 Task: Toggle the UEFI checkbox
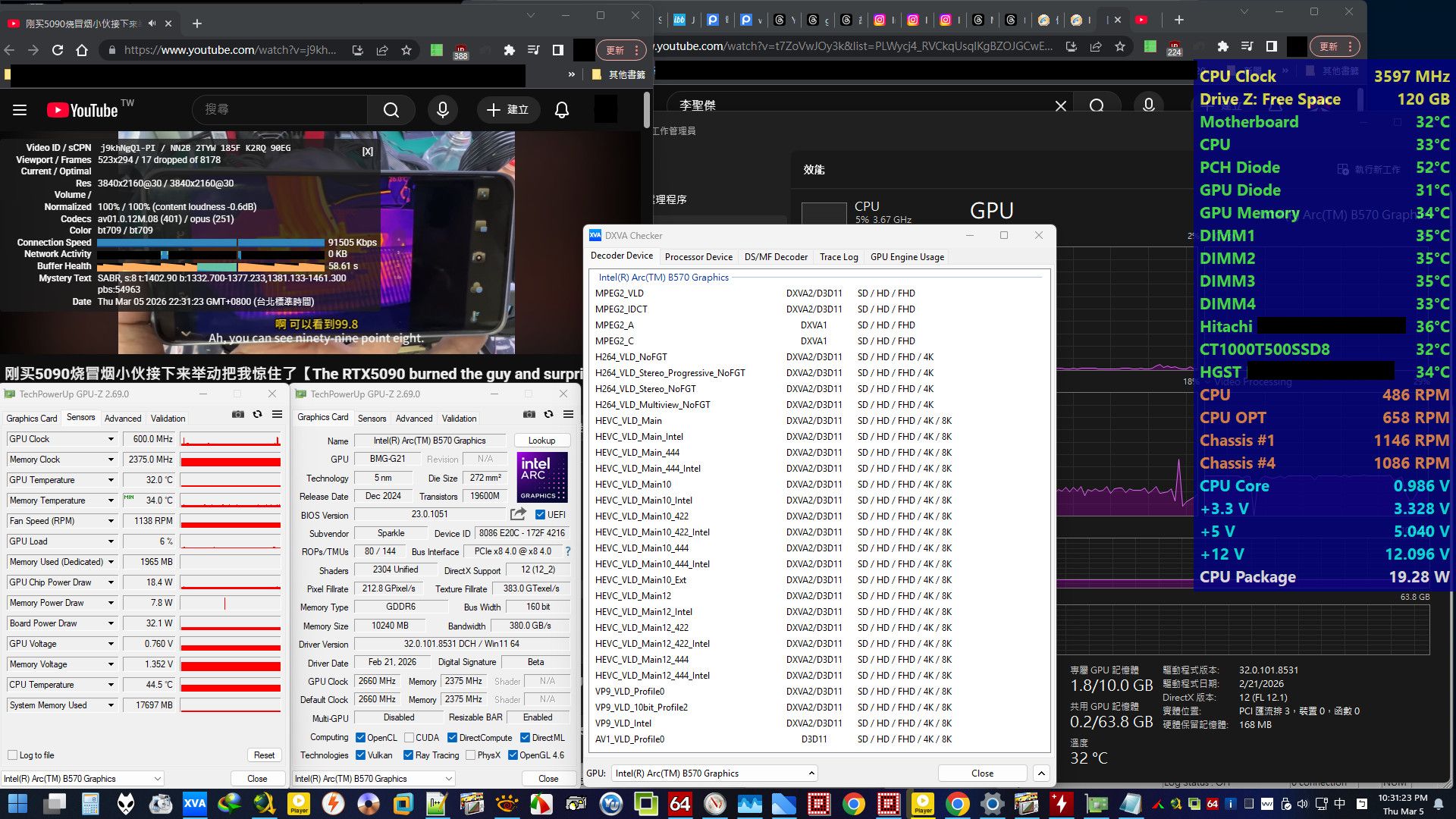click(540, 514)
